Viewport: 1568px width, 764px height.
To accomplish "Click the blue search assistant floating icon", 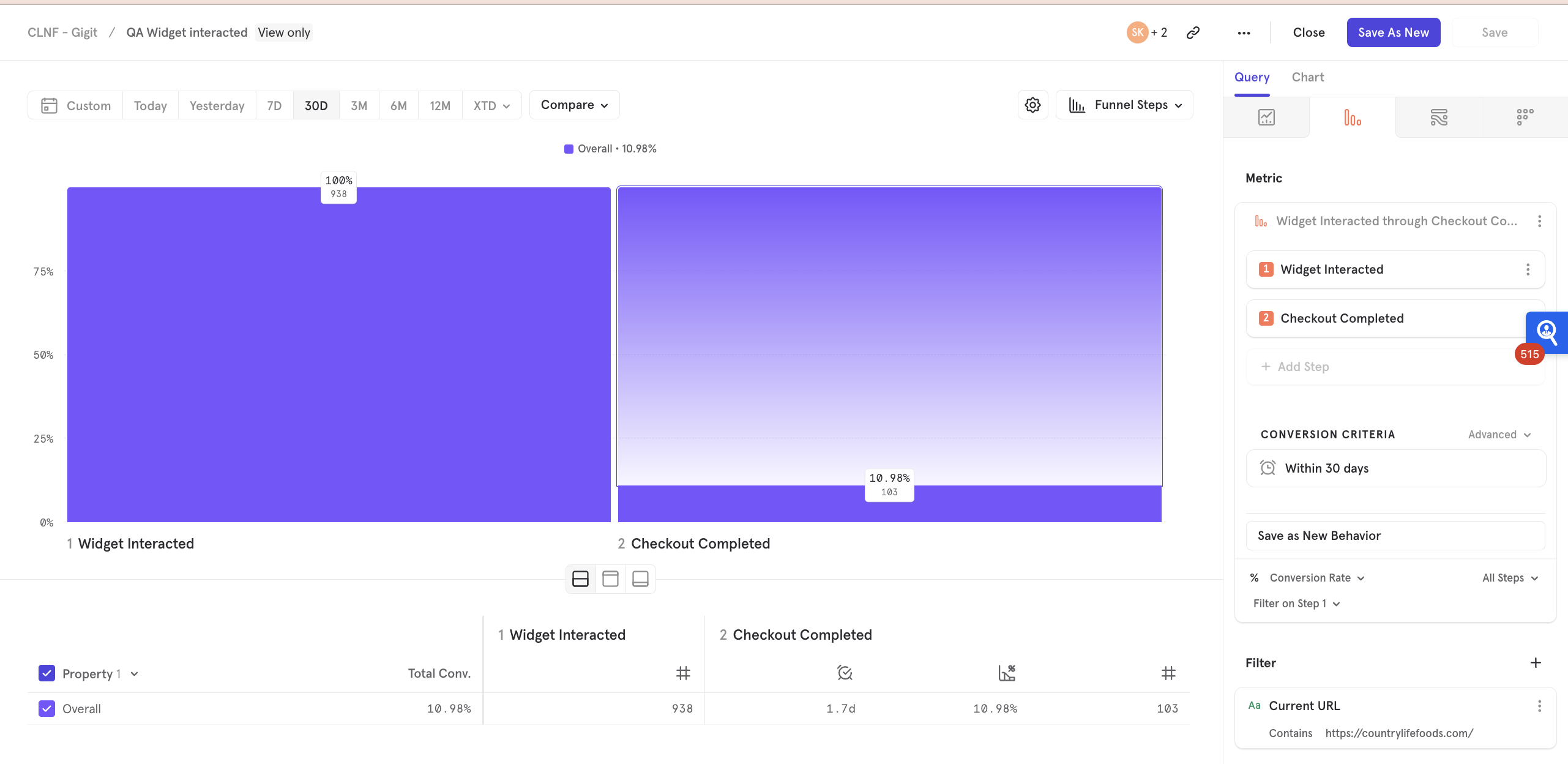I will tap(1547, 332).
